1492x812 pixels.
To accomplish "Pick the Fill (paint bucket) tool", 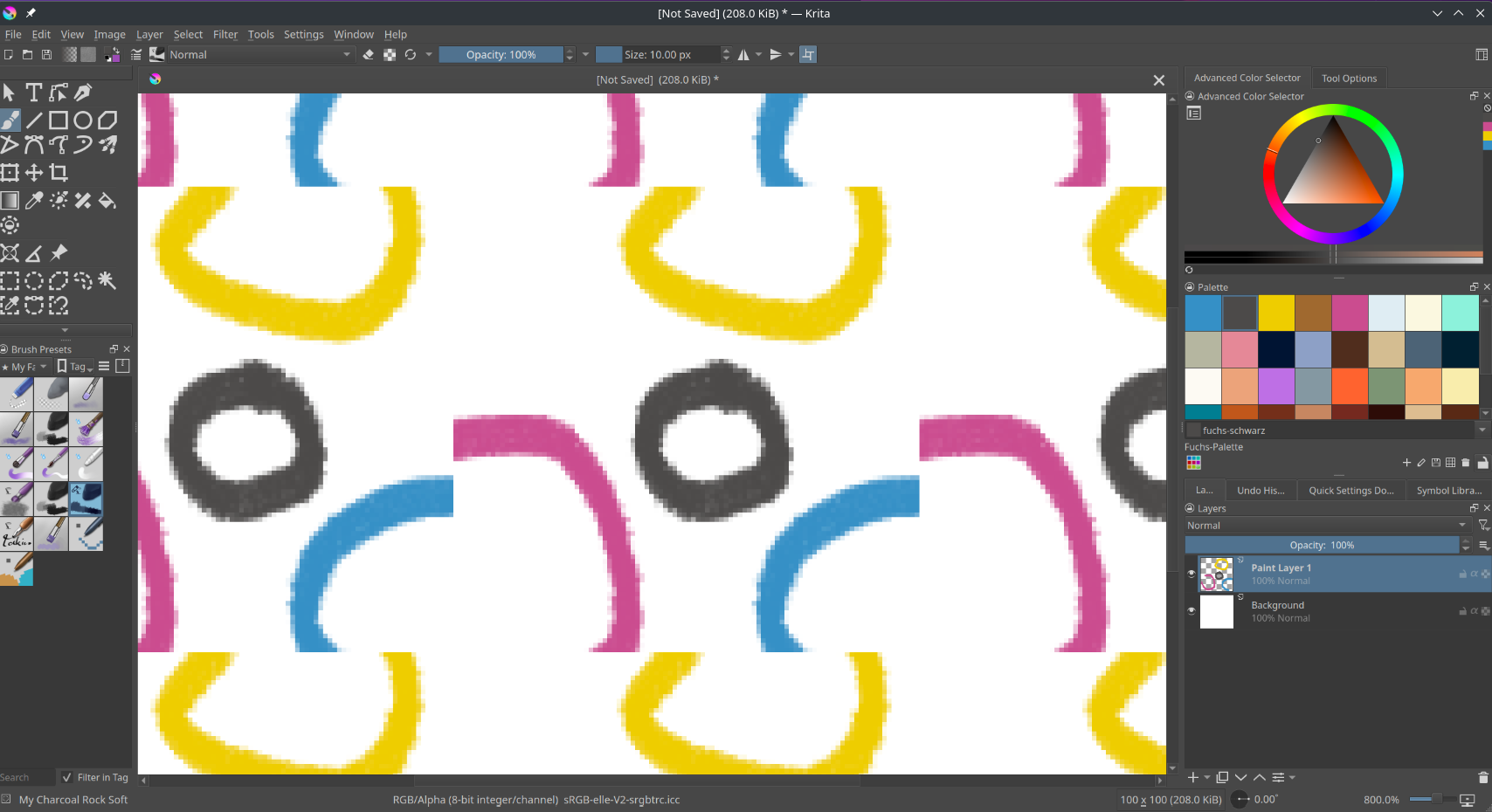I will tap(107, 201).
